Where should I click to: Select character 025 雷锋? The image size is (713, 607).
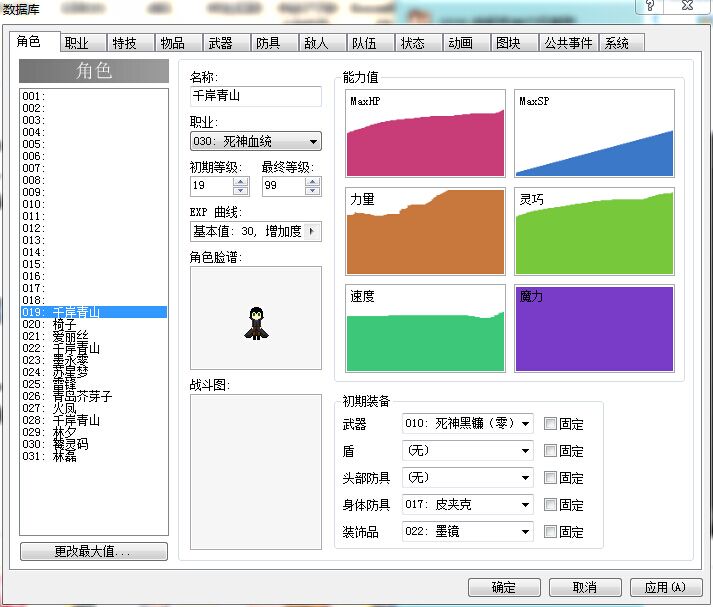[x=94, y=384]
